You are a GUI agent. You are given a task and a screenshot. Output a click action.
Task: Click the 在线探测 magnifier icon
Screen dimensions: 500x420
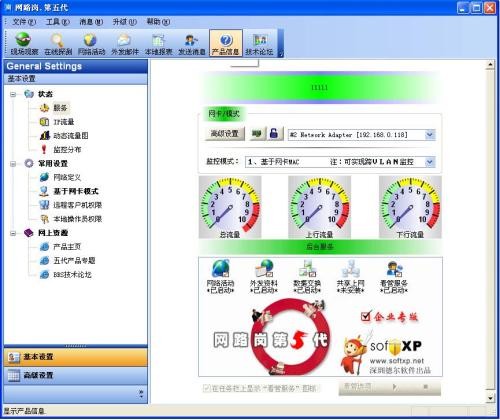pos(58,43)
